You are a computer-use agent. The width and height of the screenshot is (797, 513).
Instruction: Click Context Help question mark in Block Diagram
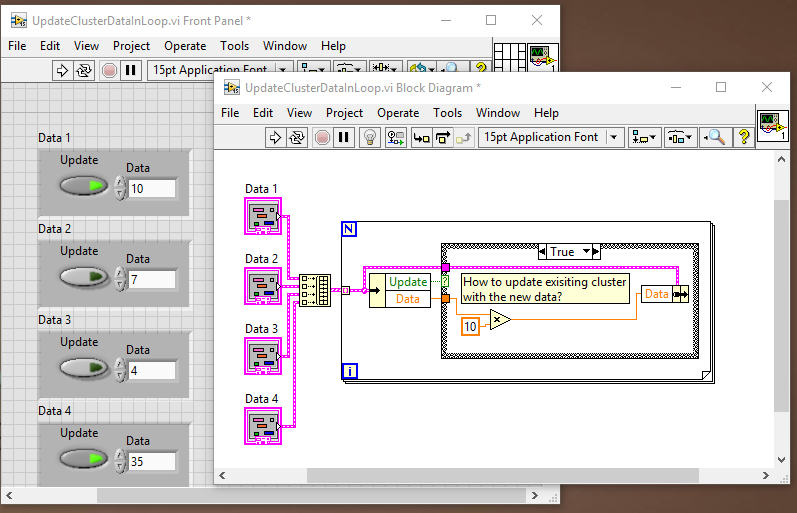(744, 137)
